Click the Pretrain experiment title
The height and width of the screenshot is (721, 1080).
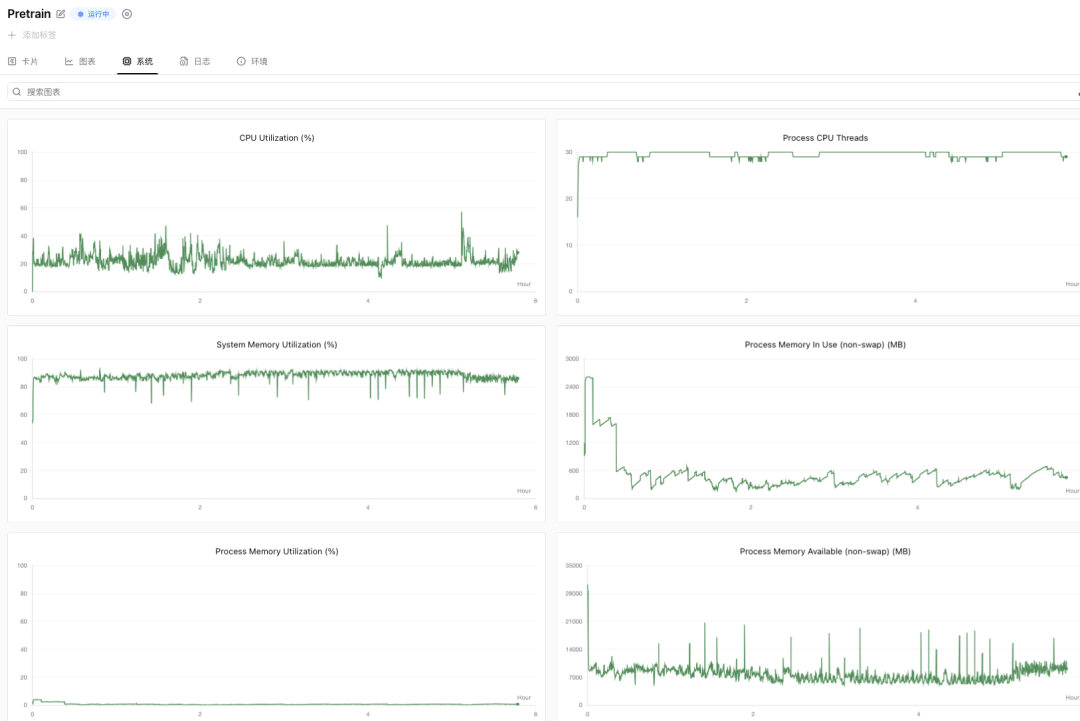[29, 14]
